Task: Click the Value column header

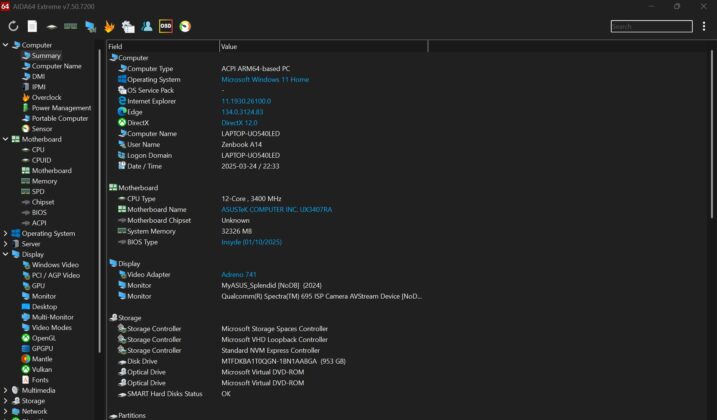Action: (x=323, y=46)
